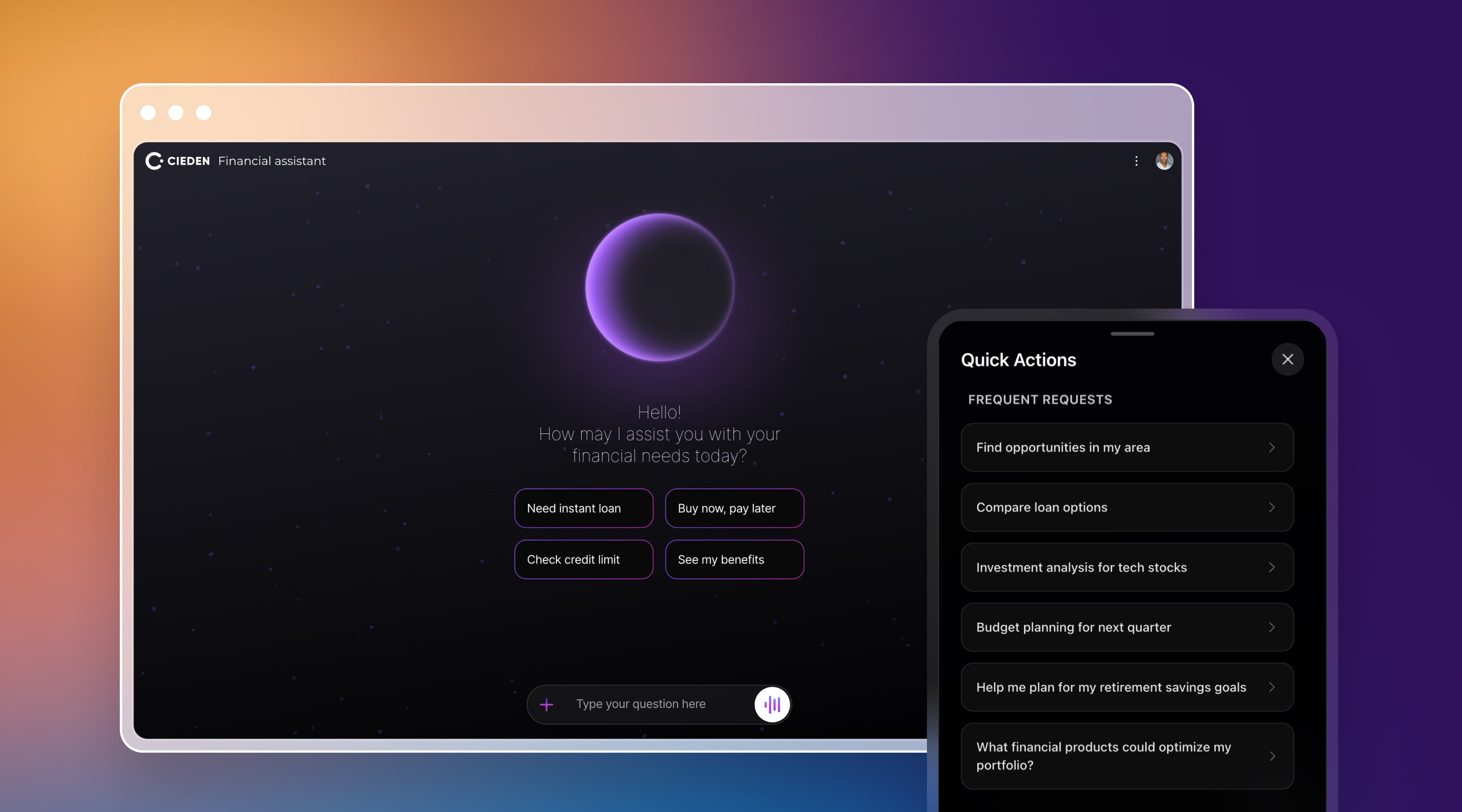Open "See my benefits" suggestion
1462x812 pixels.
pos(735,559)
